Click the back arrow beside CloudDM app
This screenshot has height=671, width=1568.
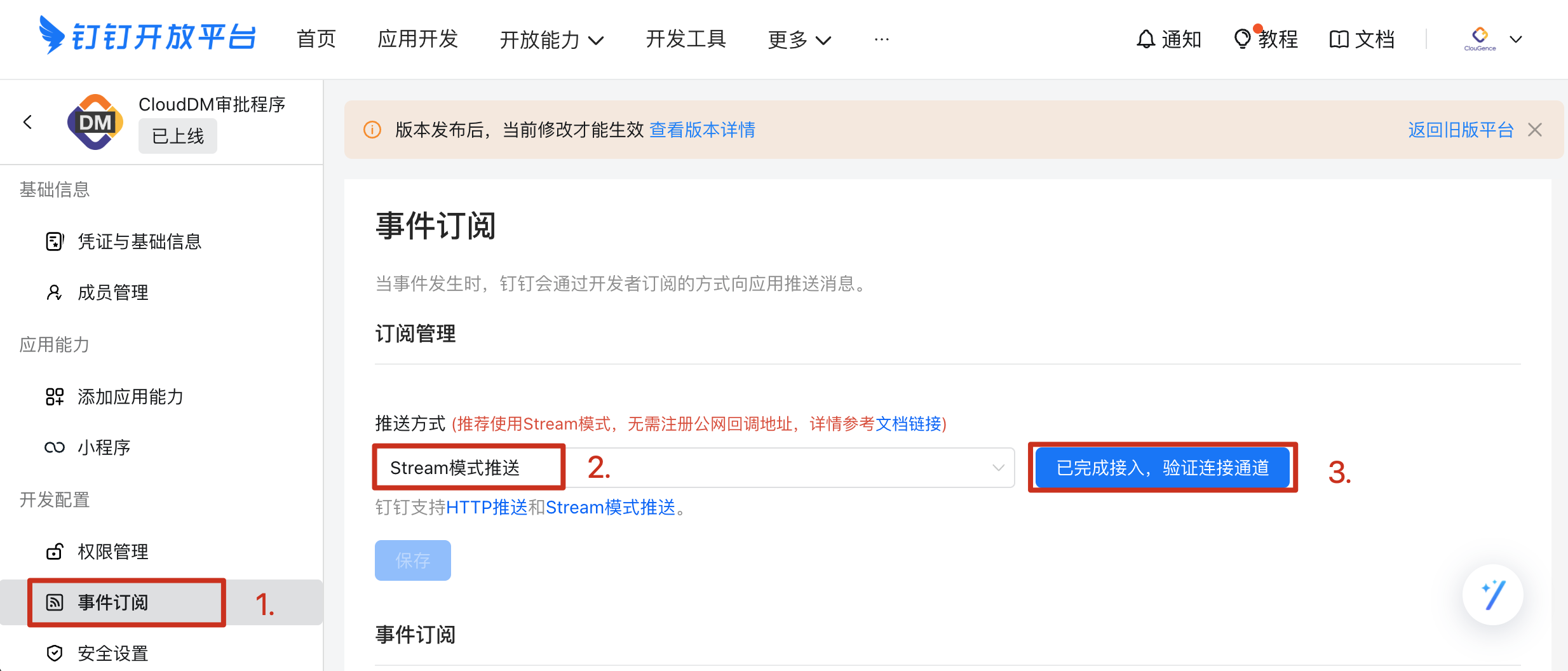point(27,122)
